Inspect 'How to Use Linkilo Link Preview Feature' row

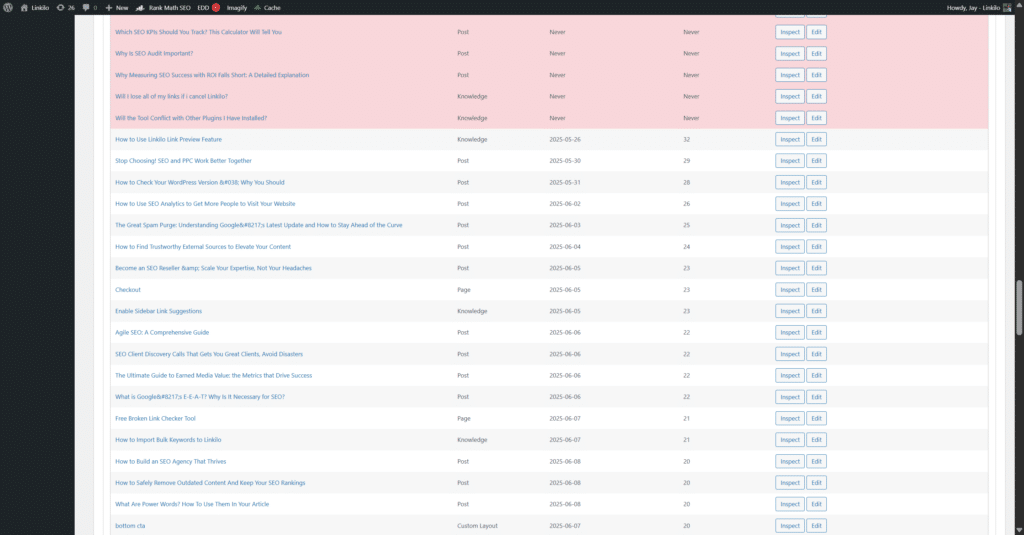tap(790, 139)
